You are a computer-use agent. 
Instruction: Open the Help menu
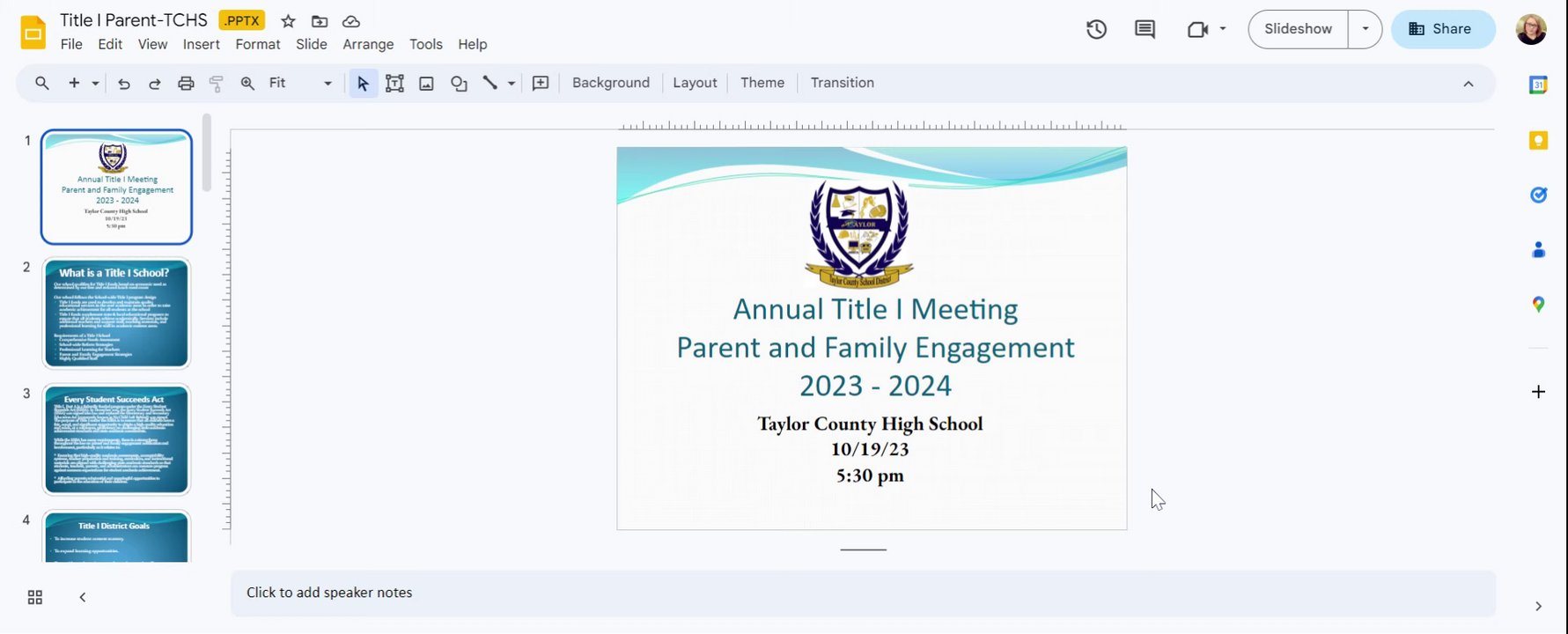point(473,44)
